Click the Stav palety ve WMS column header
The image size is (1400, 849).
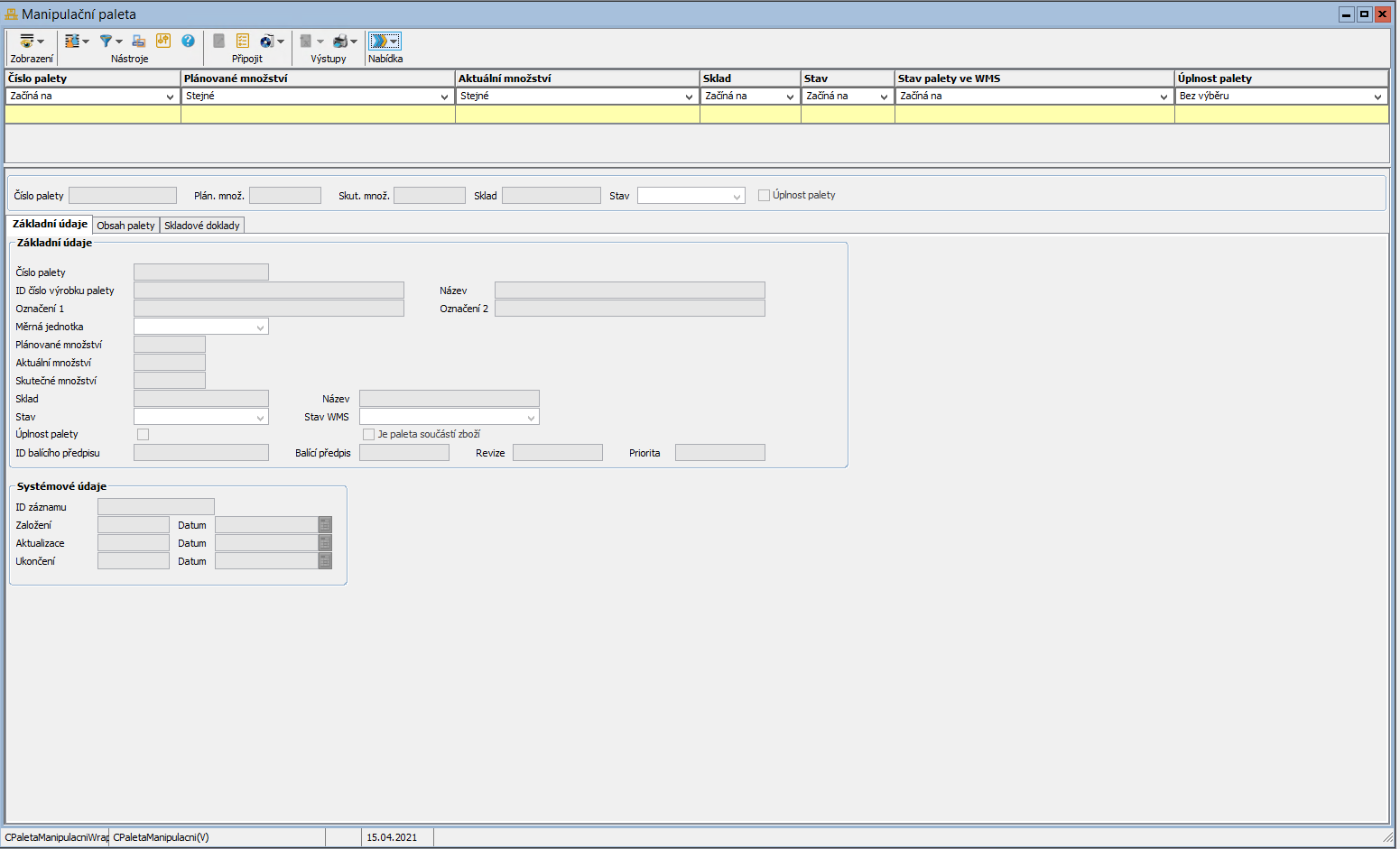click(1034, 78)
